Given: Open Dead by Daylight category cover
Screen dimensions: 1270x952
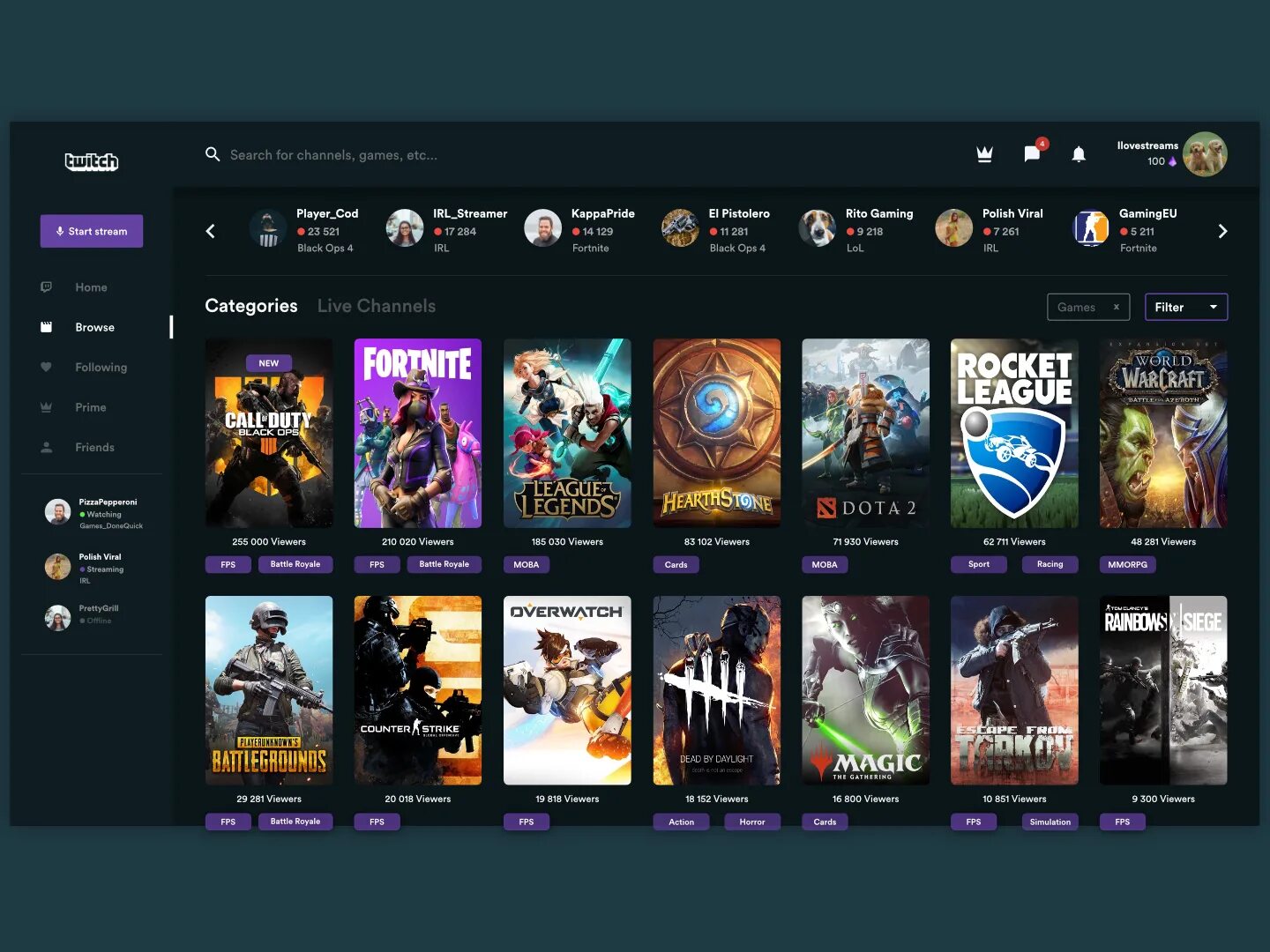Looking at the screenshot, I should (x=716, y=690).
